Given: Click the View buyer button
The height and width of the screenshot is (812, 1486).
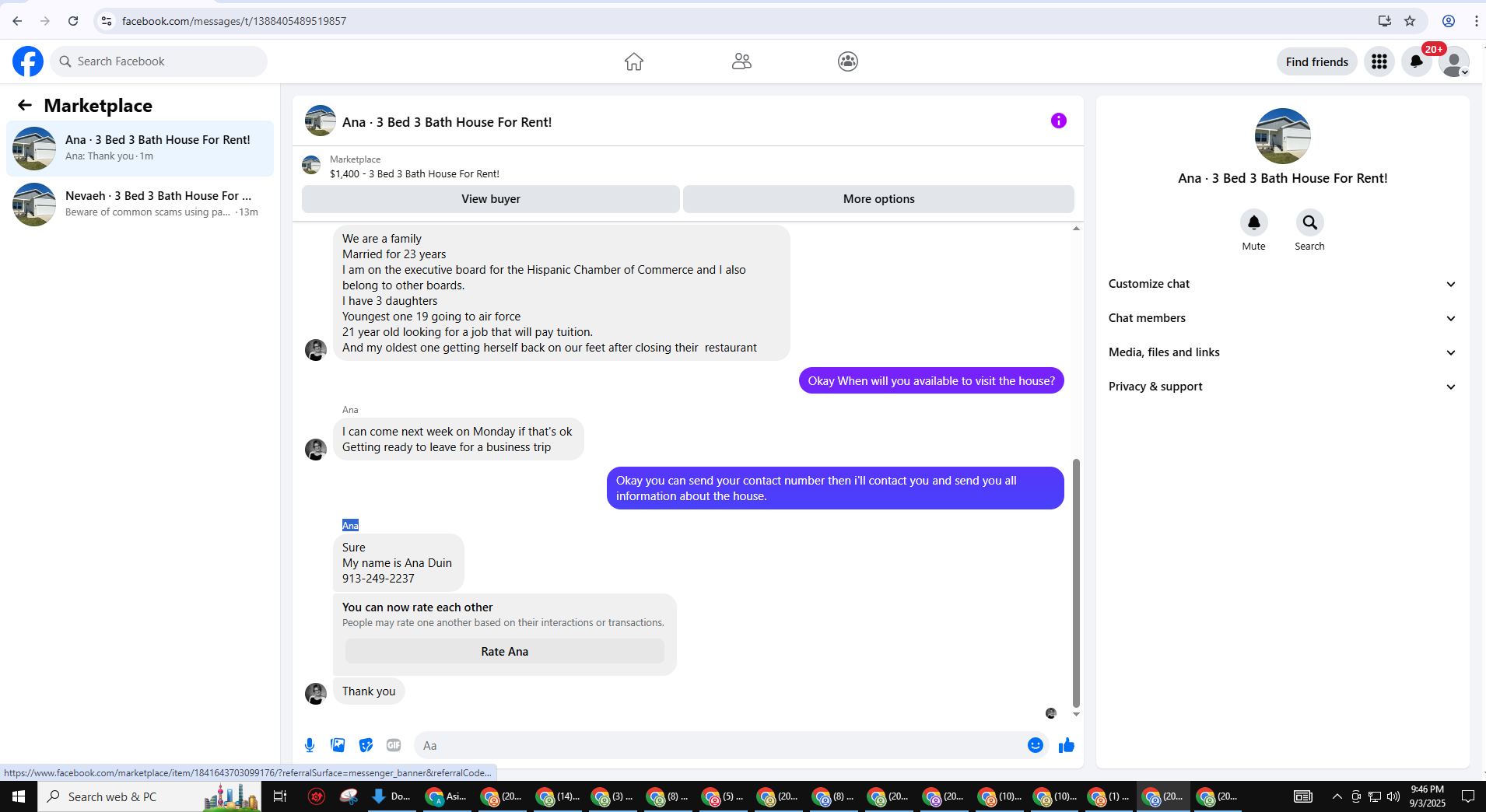Looking at the screenshot, I should pyautogui.click(x=491, y=199).
